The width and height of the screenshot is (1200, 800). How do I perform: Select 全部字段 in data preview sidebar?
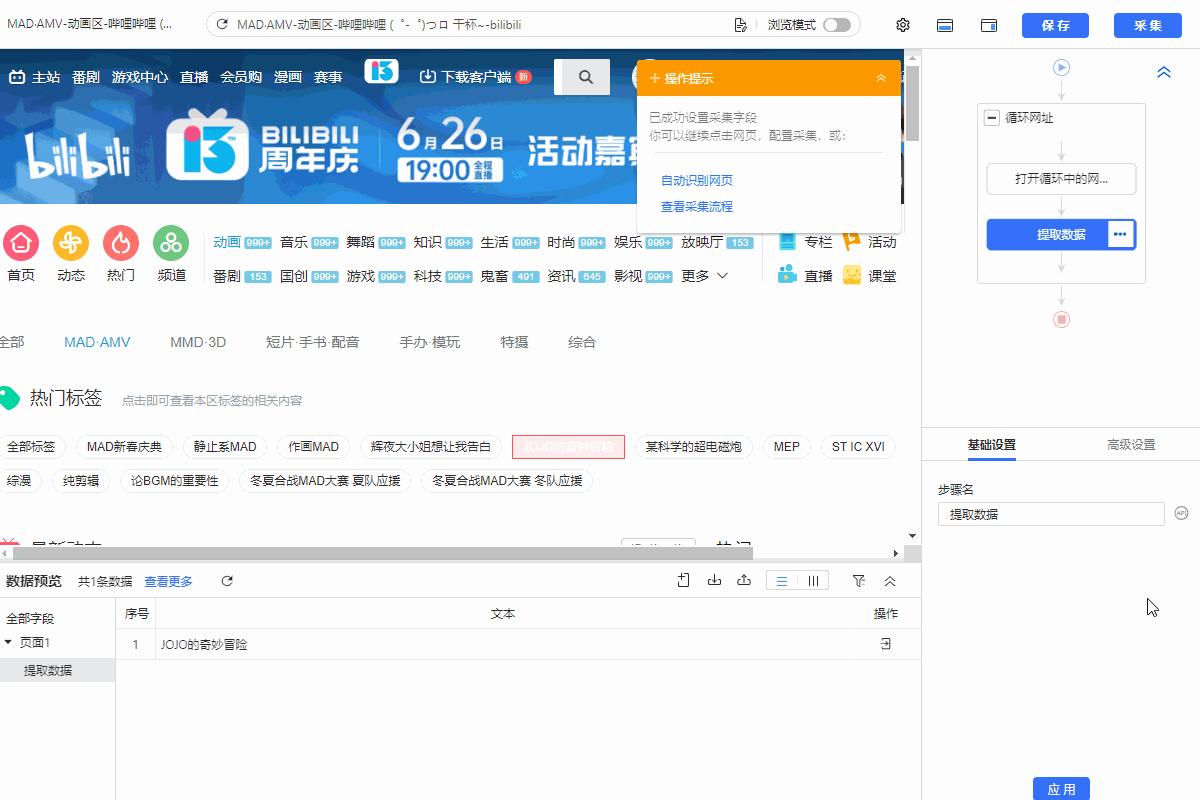(x=30, y=619)
